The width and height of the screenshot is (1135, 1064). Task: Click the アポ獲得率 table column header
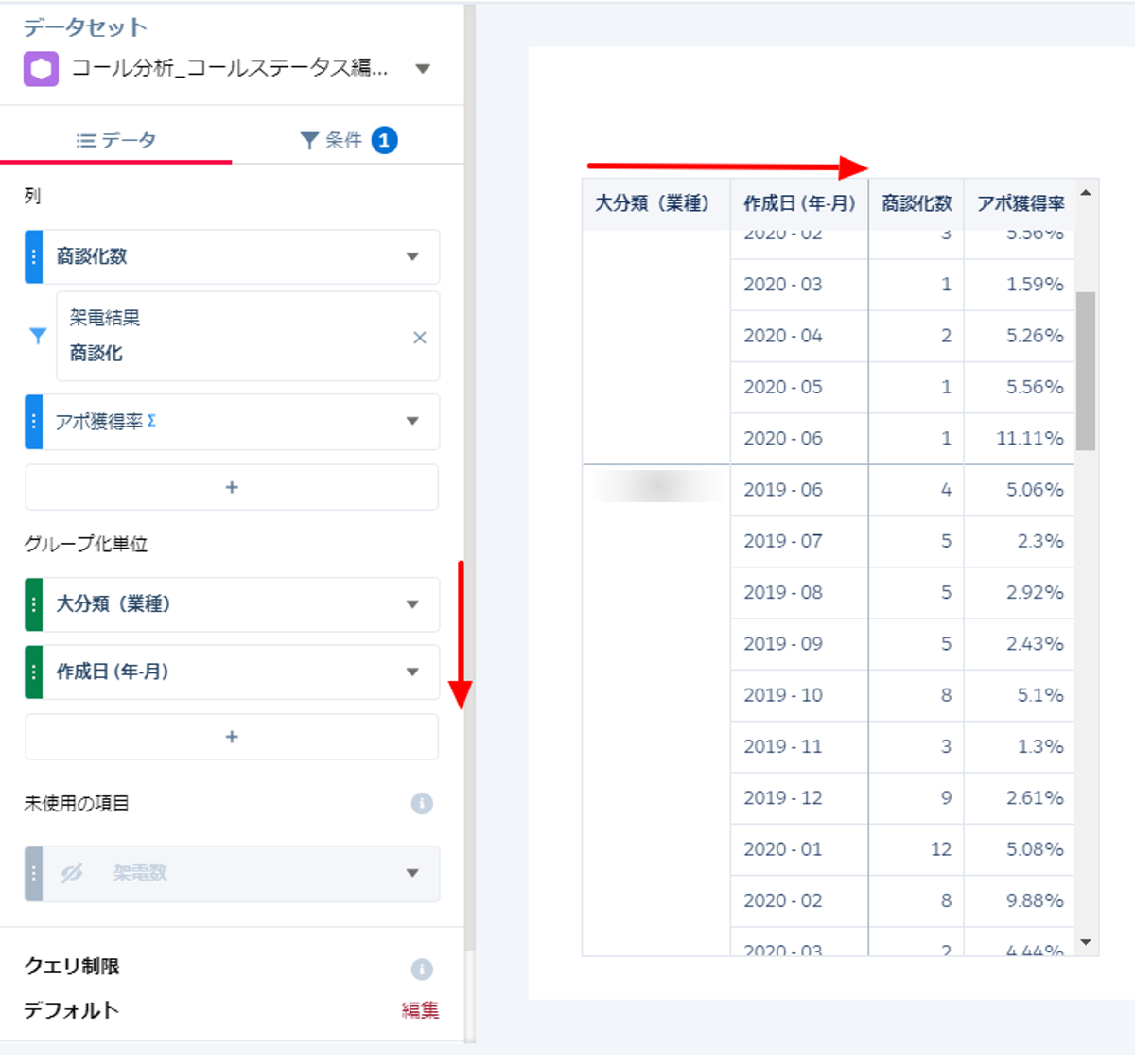(x=1020, y=203)
